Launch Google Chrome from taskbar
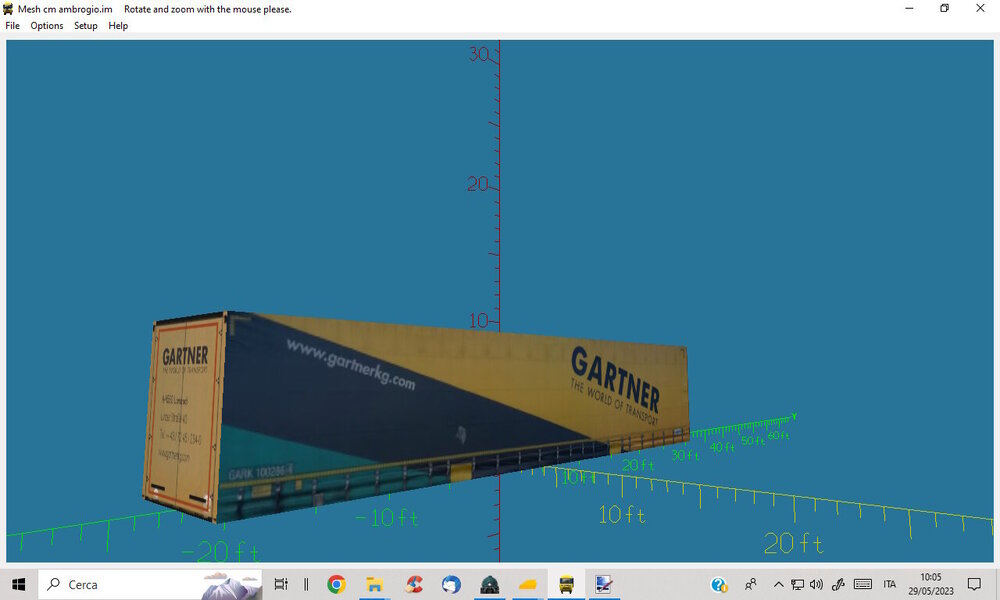Viewport: 1000px width, 600px height. coord(336,584)
